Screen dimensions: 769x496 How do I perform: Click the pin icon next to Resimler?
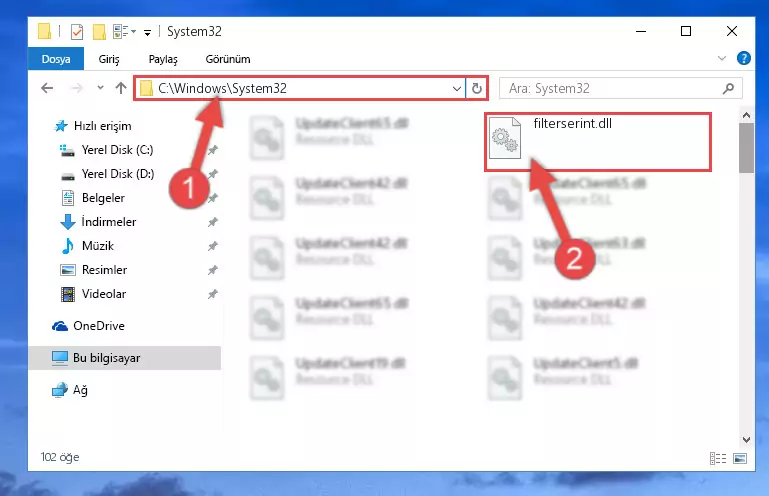coord(212,270)
